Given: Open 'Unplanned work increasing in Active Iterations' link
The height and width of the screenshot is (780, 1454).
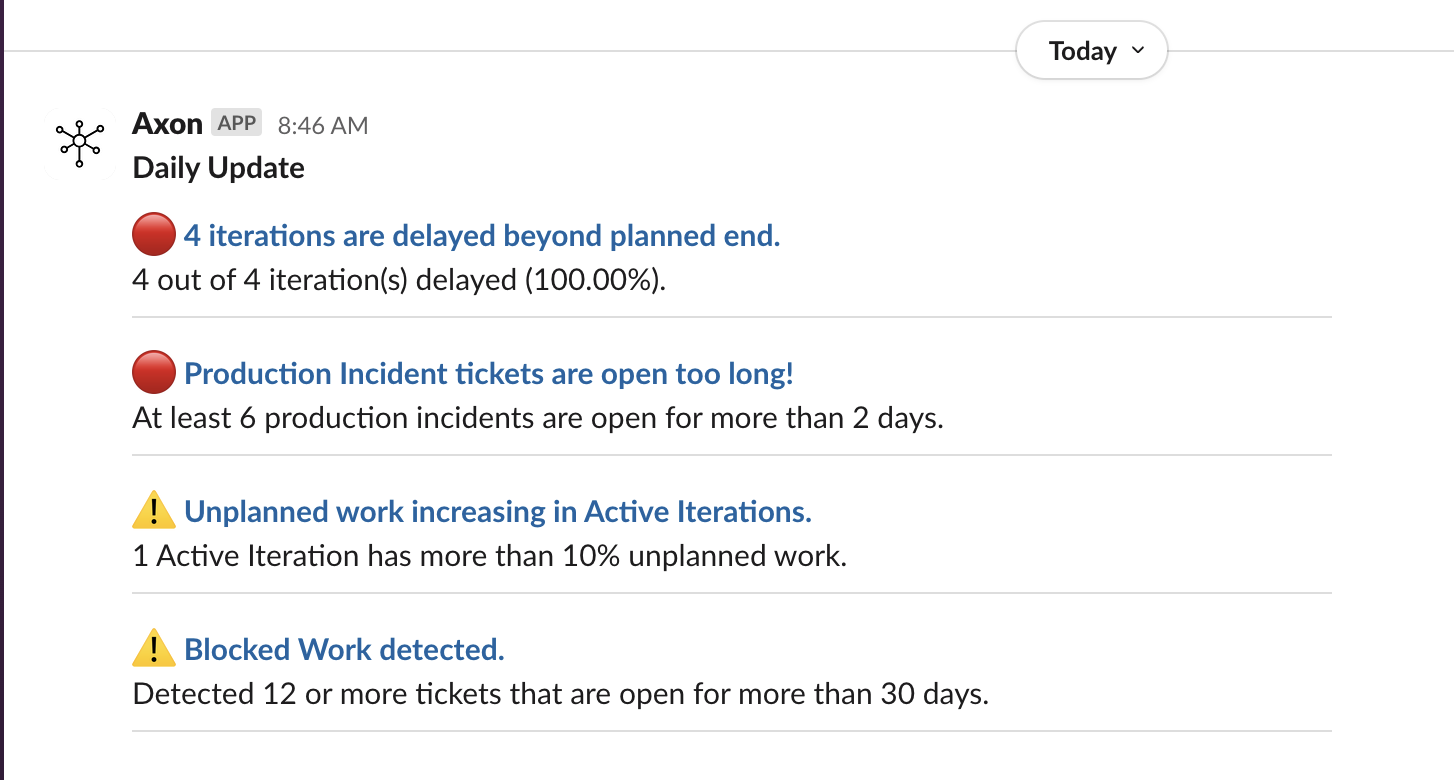Looking at the screenshot, I should click(x=498, y=512).
